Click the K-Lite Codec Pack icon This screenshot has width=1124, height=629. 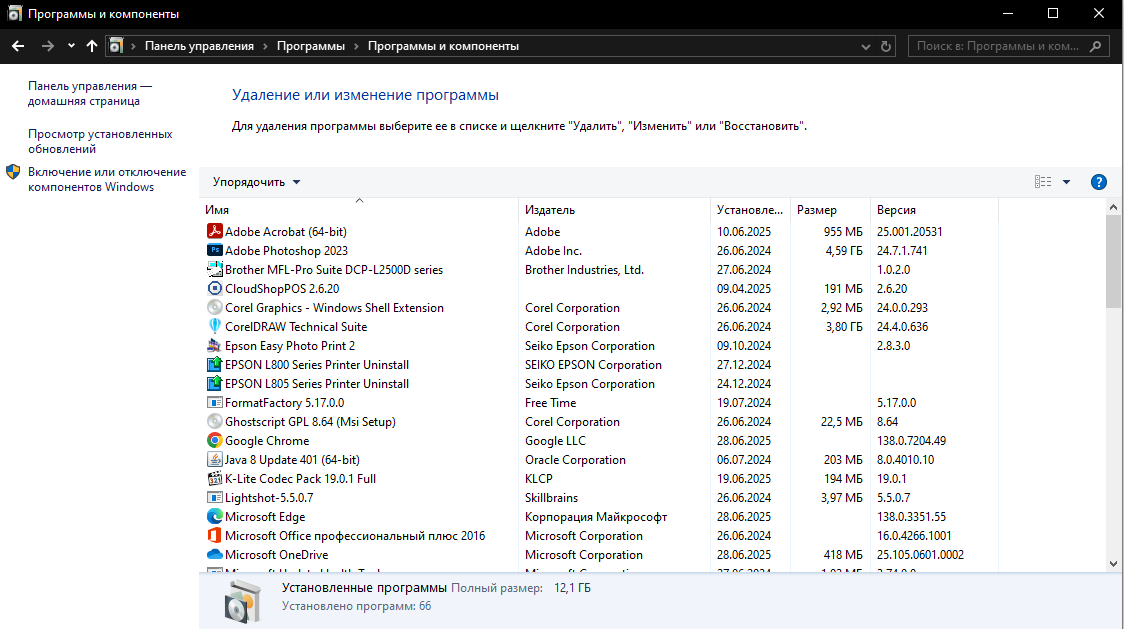coord(214,478)
